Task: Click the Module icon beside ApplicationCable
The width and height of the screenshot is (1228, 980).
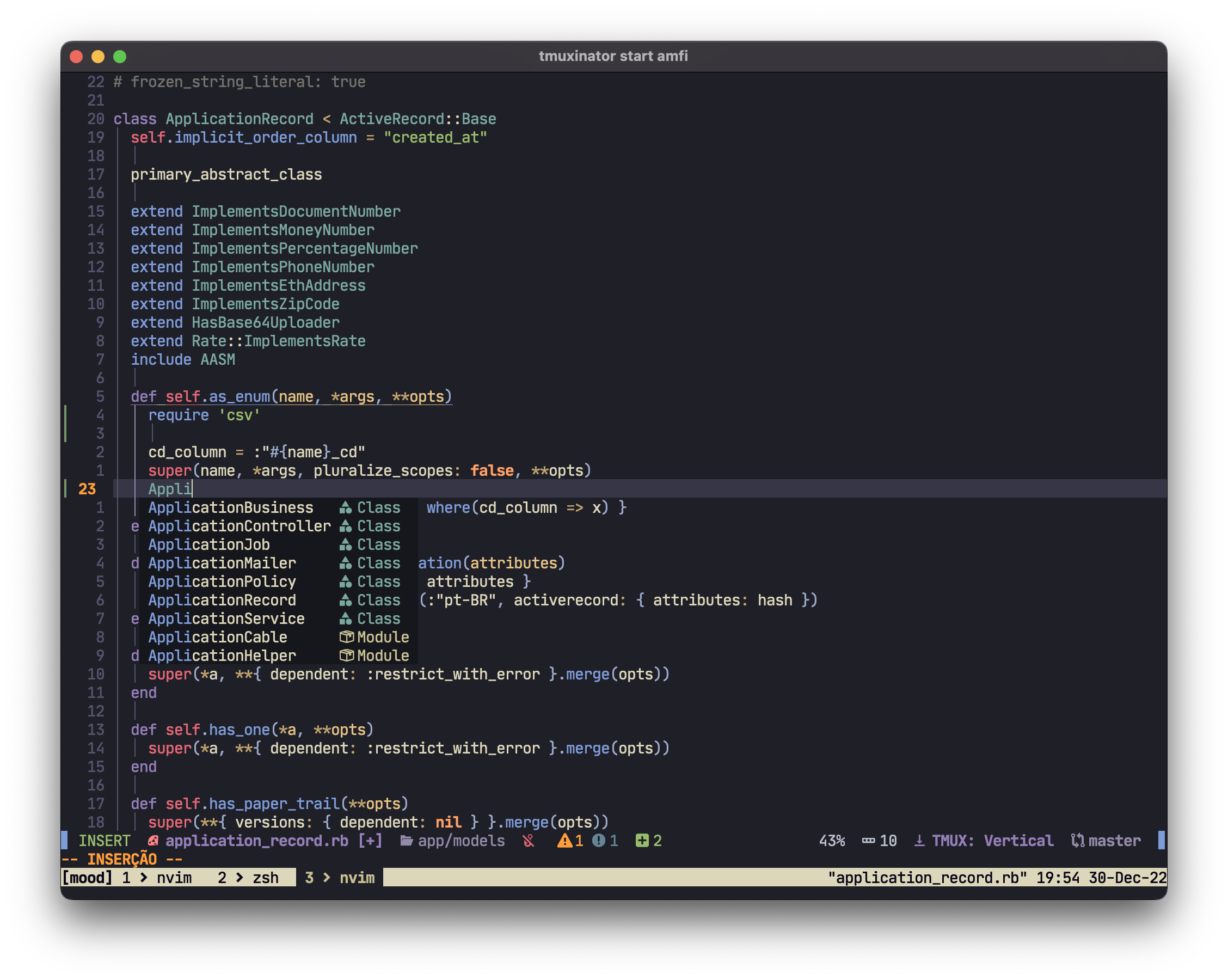Action: 346,637
